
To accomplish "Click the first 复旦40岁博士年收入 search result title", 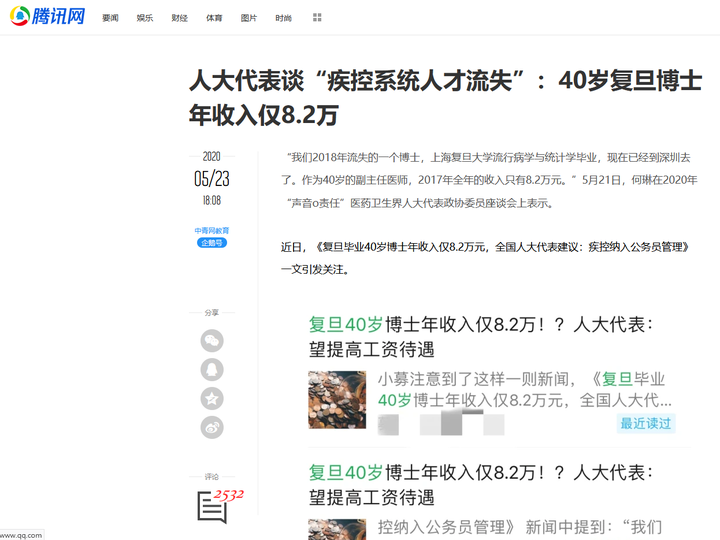I will pyautogui.click(x=480, y=337).
